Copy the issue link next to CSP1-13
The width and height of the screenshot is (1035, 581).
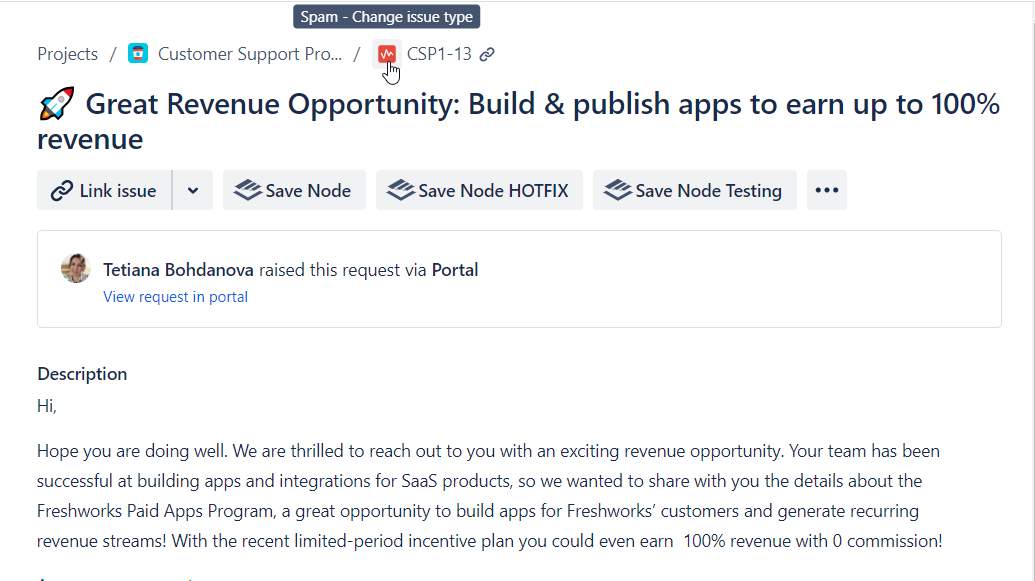[487, 54]
